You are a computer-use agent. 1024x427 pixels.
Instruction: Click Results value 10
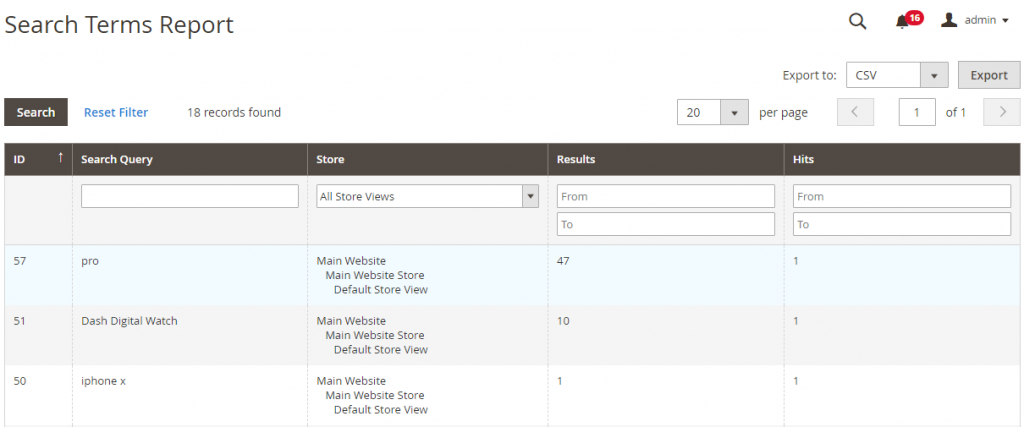pyautogui.click(x=563, y=321)
